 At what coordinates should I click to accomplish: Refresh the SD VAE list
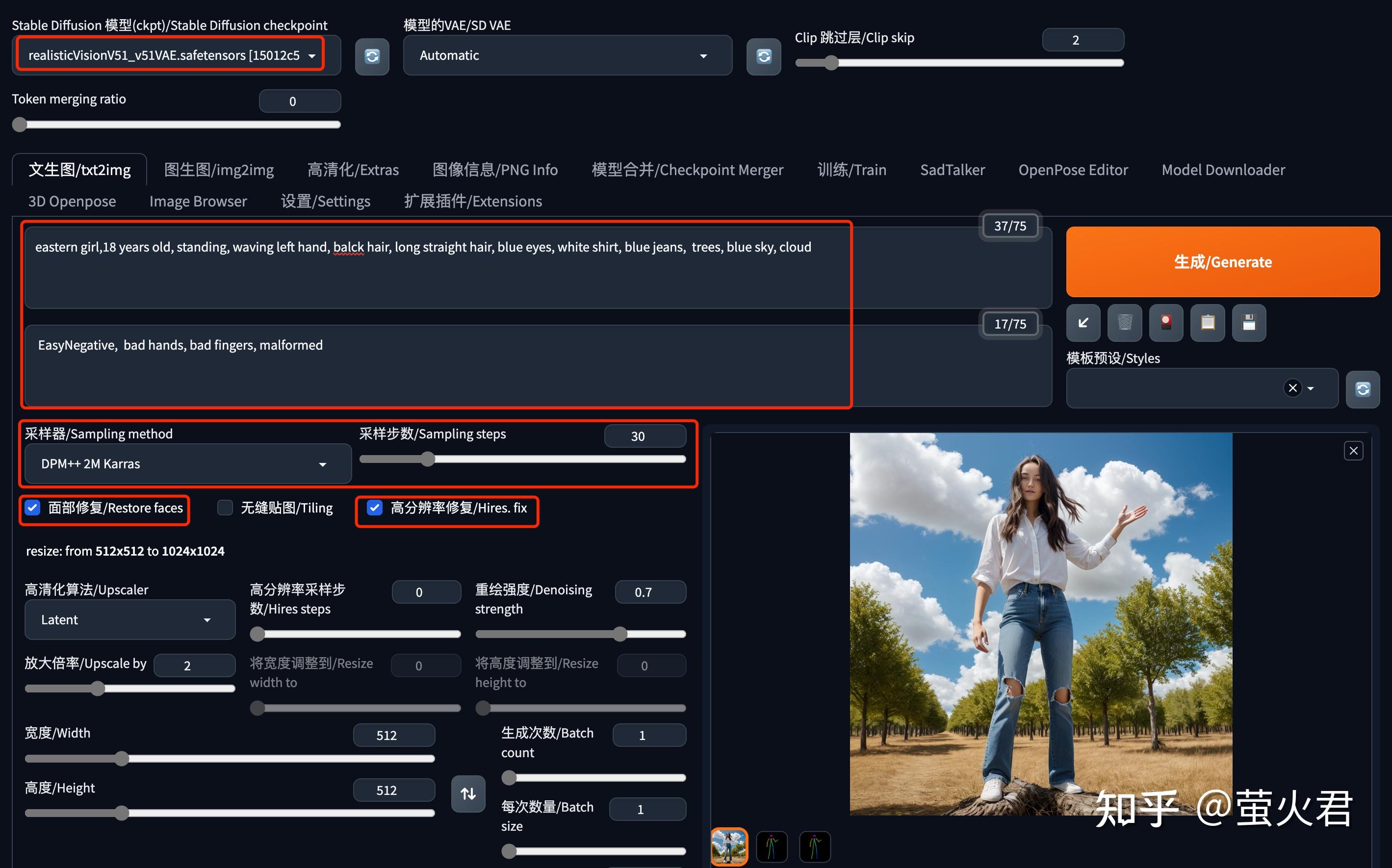[764, 56]
